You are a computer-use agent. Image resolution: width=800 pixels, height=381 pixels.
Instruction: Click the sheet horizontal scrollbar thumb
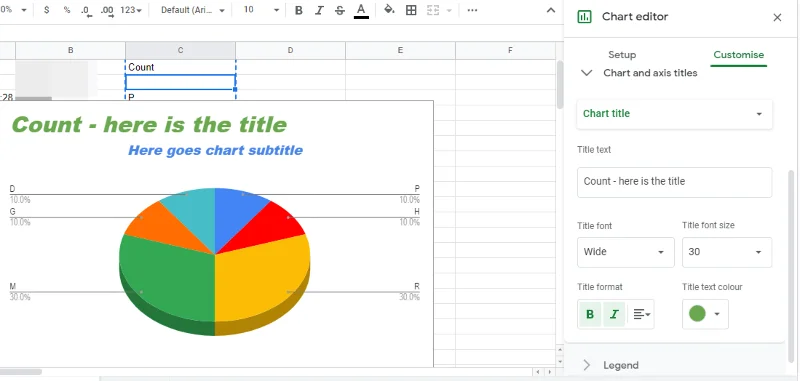(x=20, y=372)
